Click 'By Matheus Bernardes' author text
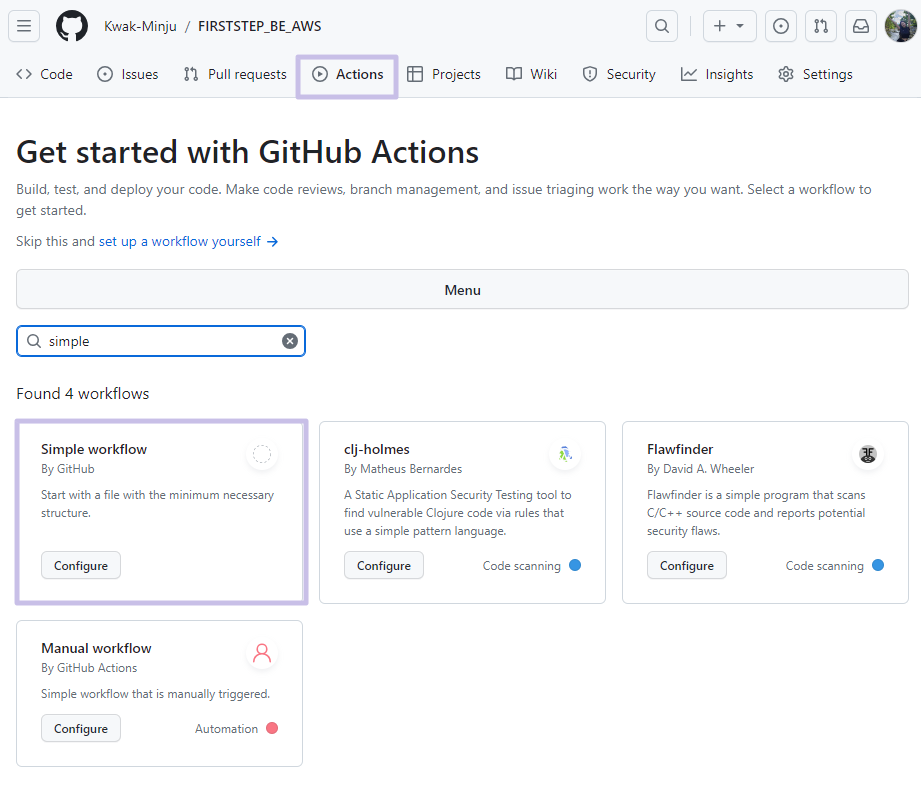Image resolution: width=921 pixels, height=785 pixels. (x=403, y=469)
